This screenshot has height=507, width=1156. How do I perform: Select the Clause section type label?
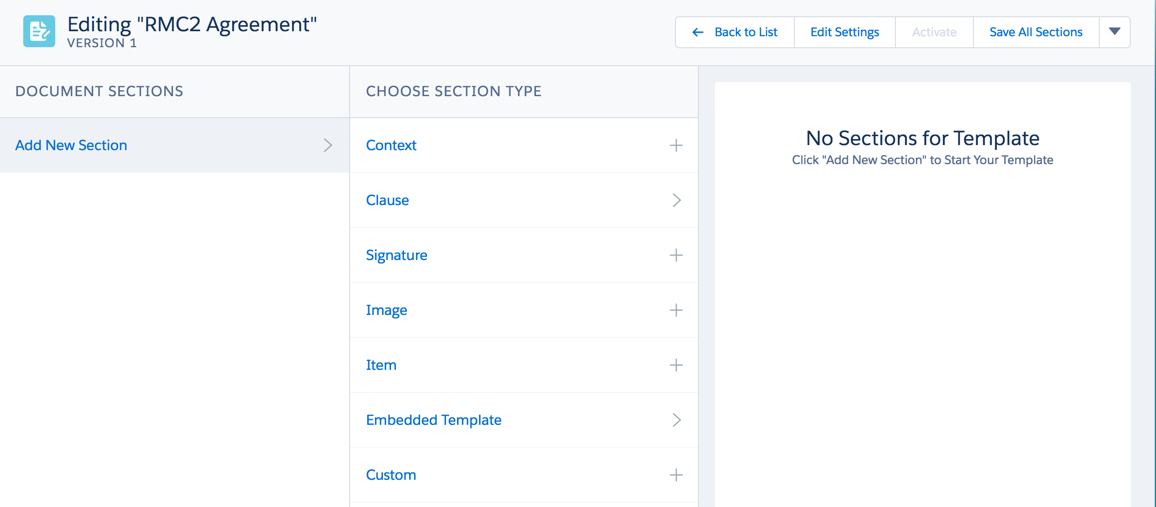[x=387, y=200]
